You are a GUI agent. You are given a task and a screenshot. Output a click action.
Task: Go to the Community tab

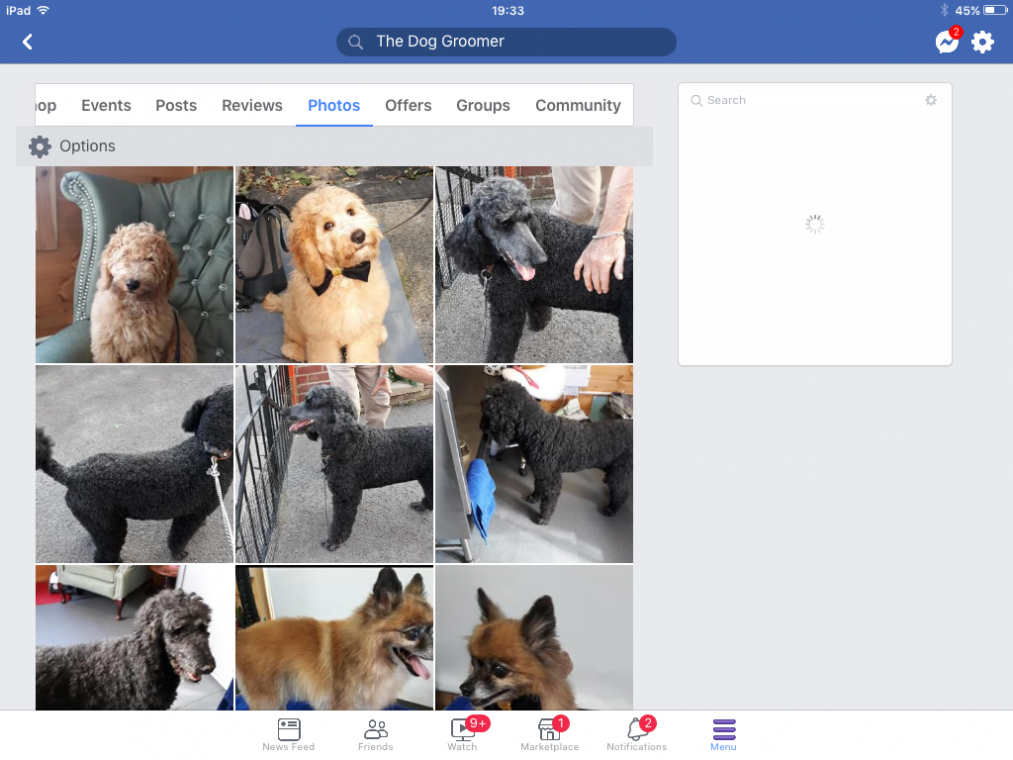(x=578, y=105)
